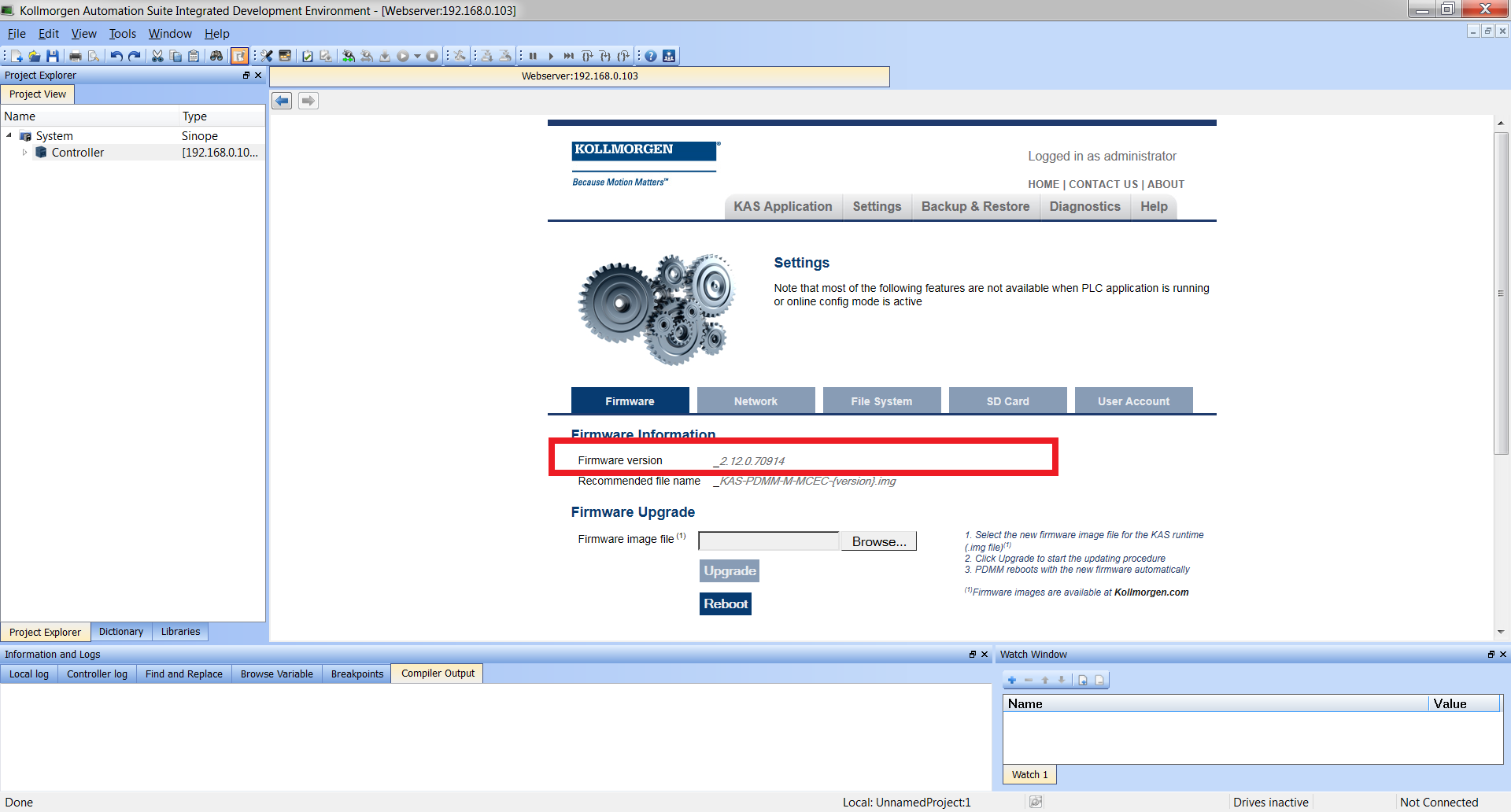This screenshot has height=812, width=1511.
Task: Select the Controller item in Project Explorer
Action: 77,153
